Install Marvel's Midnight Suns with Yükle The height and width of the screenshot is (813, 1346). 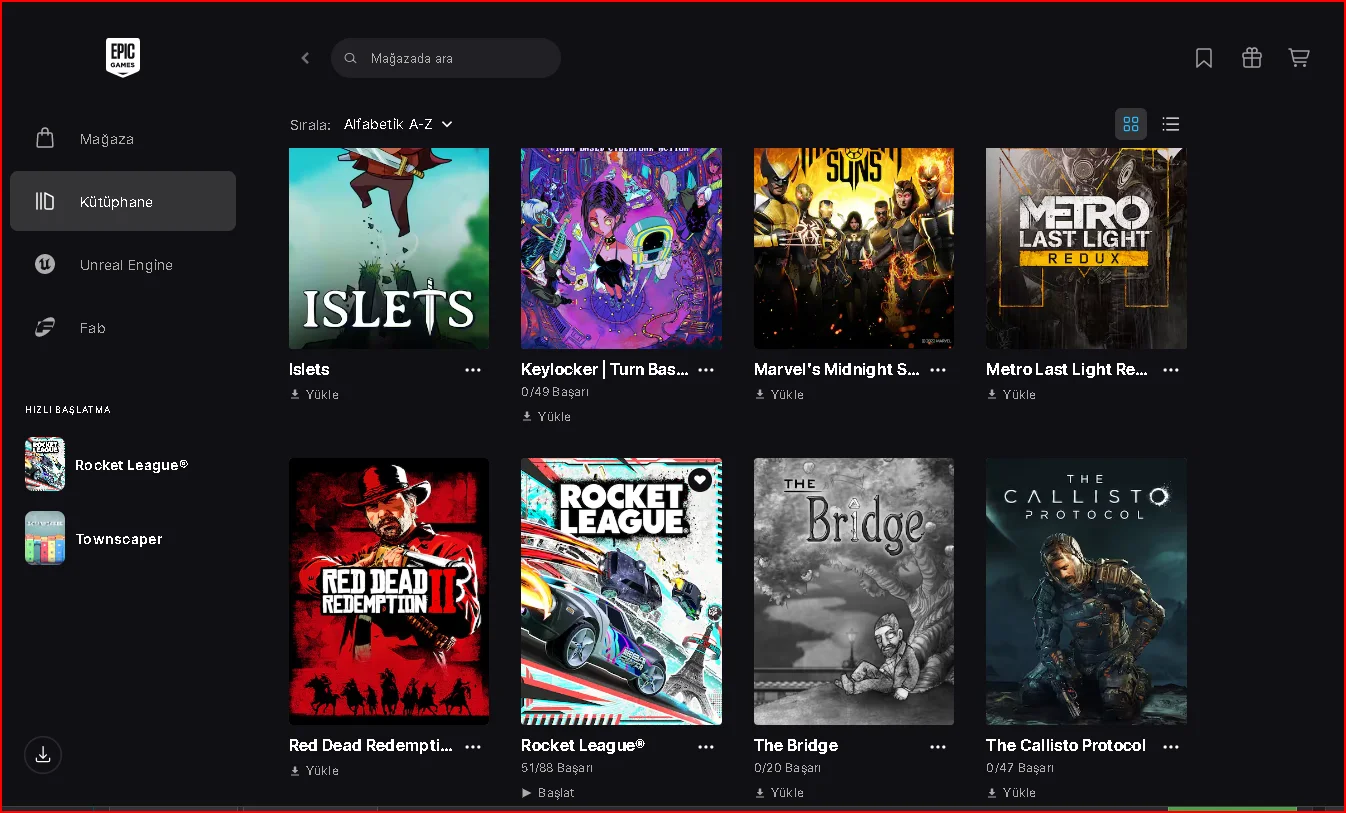tap(780, 395)
